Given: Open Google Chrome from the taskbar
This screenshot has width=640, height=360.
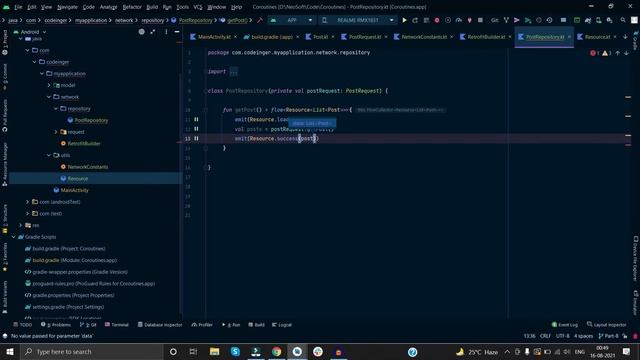Looking at the screenshot, I should click(276, 351).
